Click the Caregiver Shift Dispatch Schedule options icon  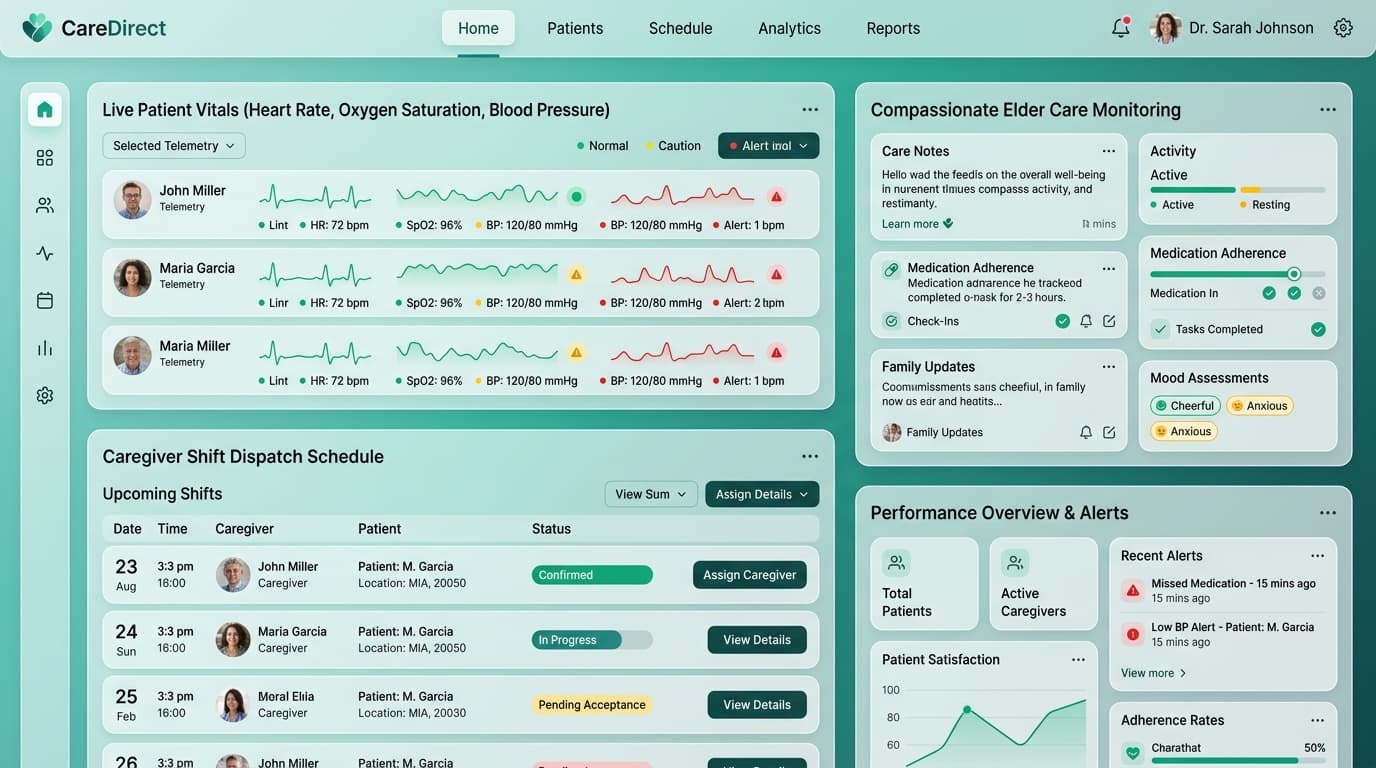(810, 456)
